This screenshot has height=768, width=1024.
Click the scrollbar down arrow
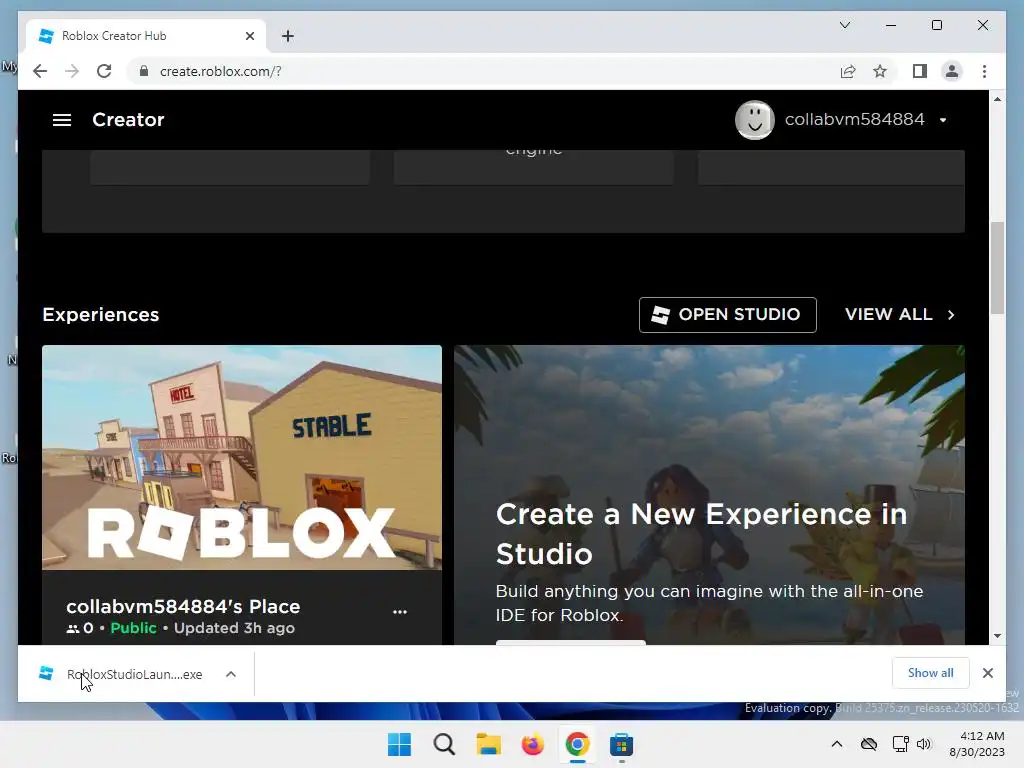[x=997, y=635]
